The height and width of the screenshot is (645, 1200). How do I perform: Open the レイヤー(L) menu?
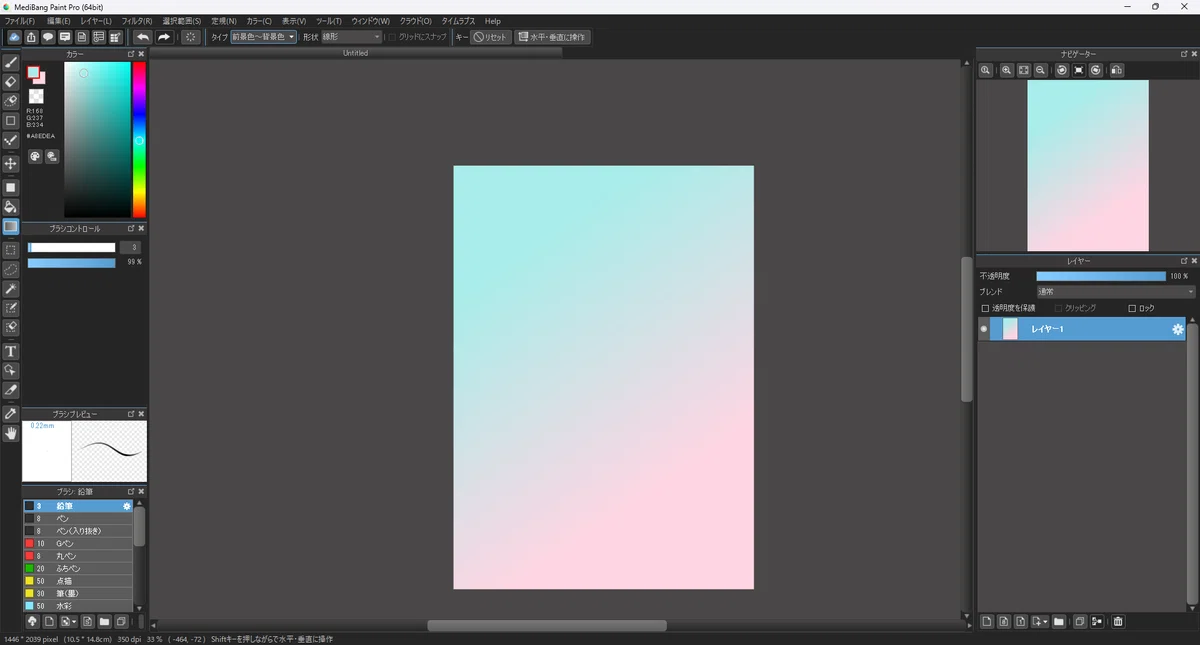tap(96, 21)
